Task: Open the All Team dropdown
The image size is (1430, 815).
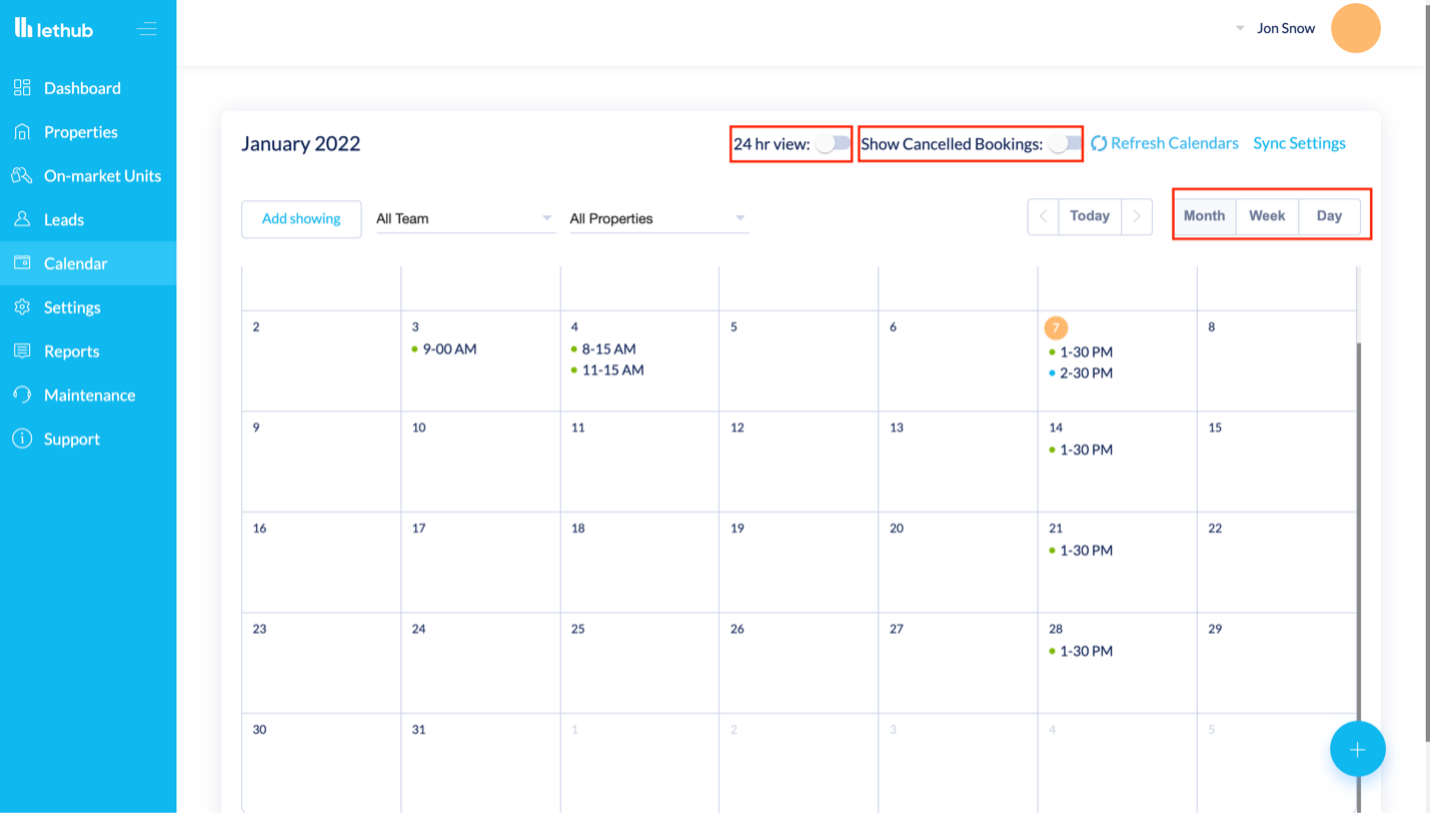Action: pos(463,218)
